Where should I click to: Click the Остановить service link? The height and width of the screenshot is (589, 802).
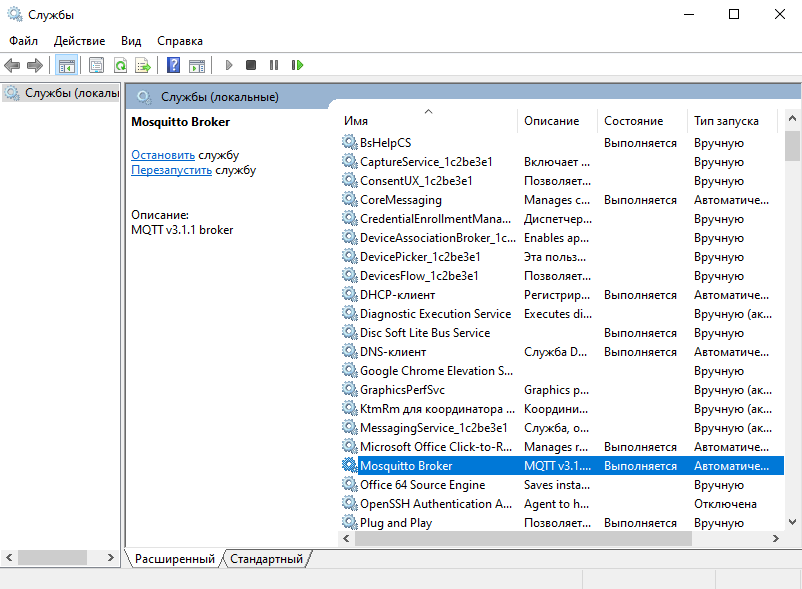click(x=163, y=155)
